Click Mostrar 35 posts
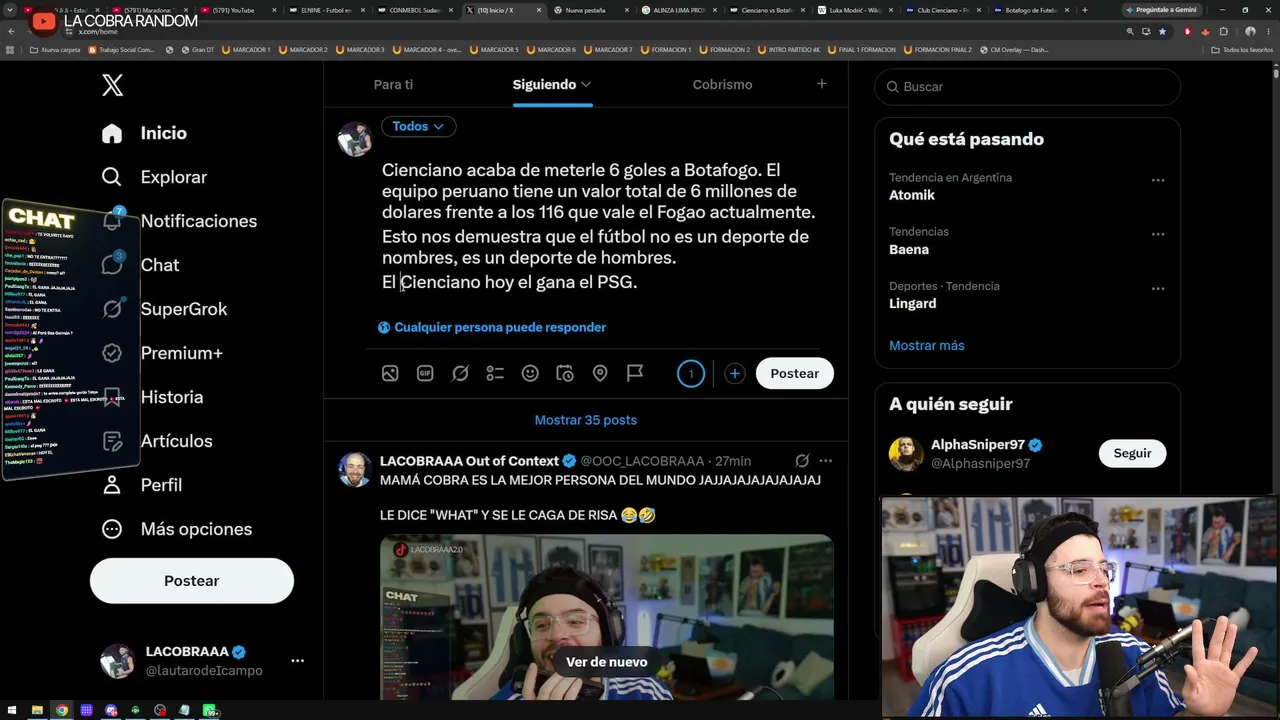The height and width of the screenshot is (720, 1280). (x=586, y=420)
